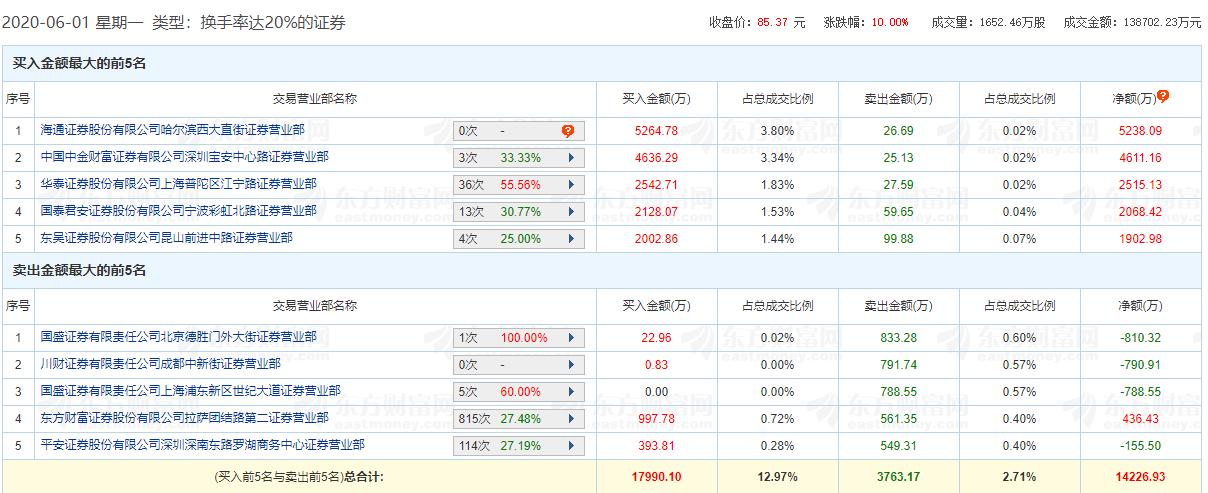Click the 卖出金额最大的前5名 section heading
This screenshot has height=493, width=1208.
coord(80,270)
